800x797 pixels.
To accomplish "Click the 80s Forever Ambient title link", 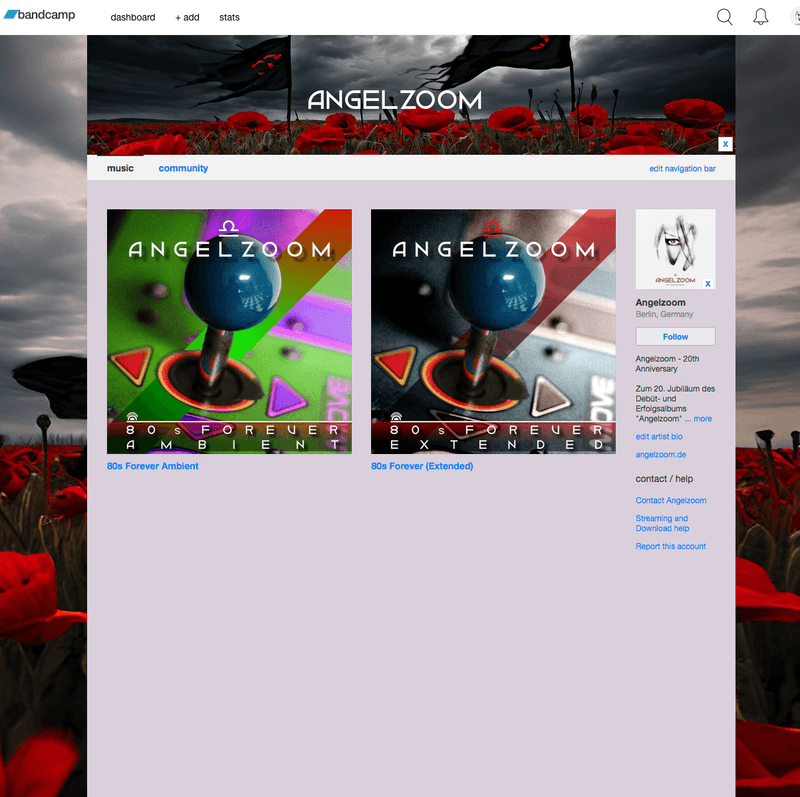I will (x=153, y=466).
